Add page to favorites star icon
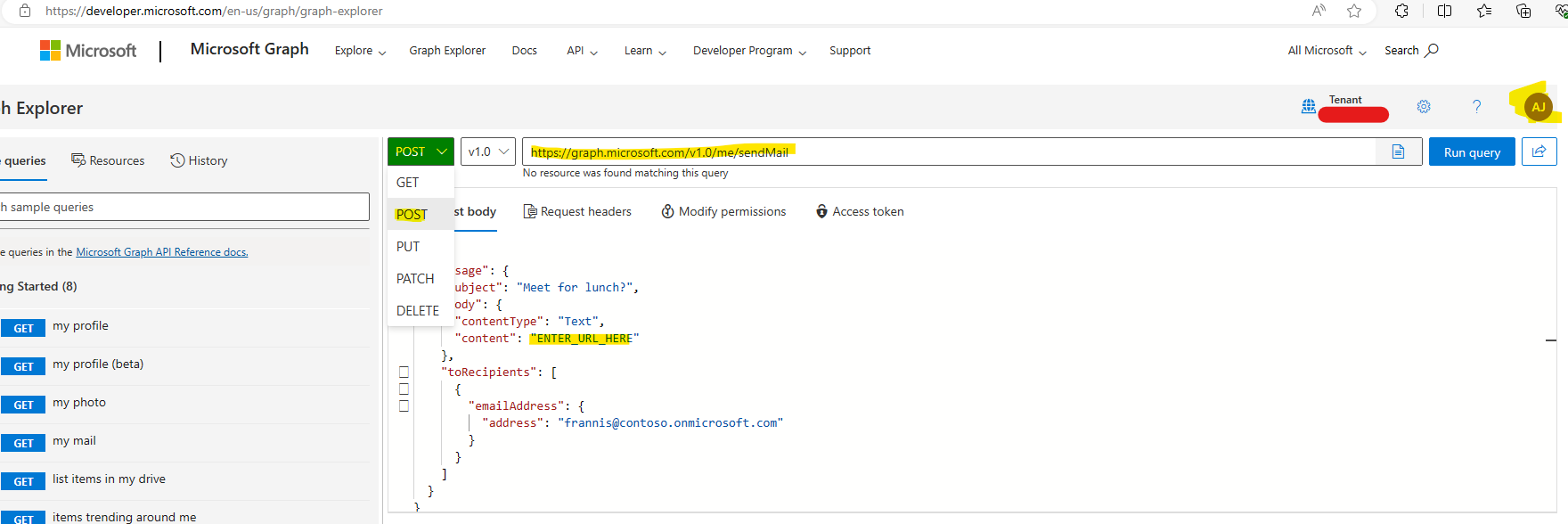 click(1354, 11)
